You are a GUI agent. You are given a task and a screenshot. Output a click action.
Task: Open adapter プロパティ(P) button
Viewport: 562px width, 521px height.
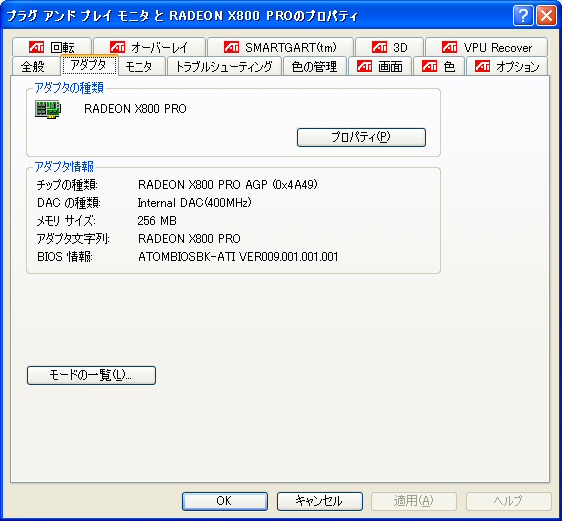(x=361, y=137)
